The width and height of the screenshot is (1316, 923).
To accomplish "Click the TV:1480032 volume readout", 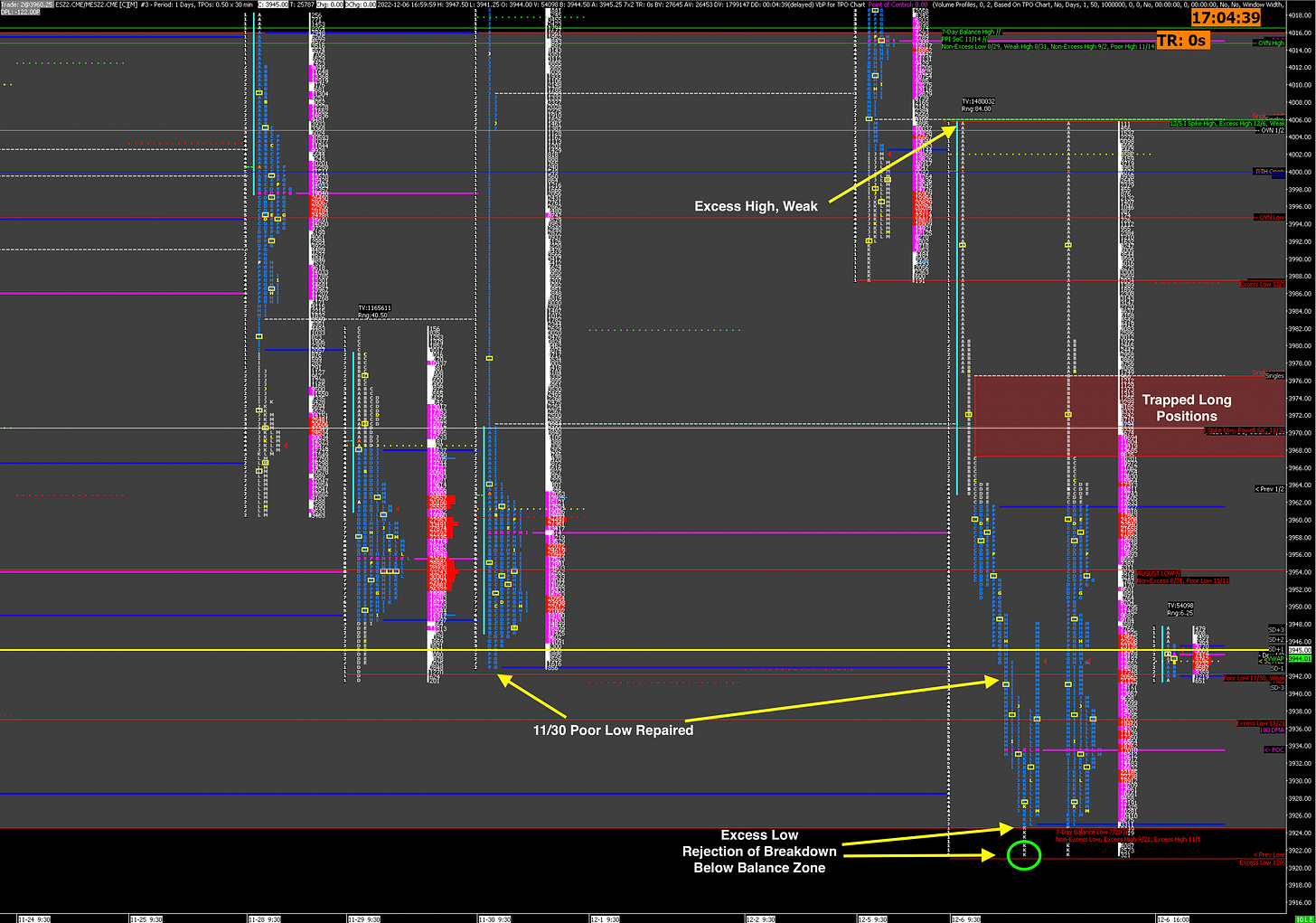I will (978, 102).
